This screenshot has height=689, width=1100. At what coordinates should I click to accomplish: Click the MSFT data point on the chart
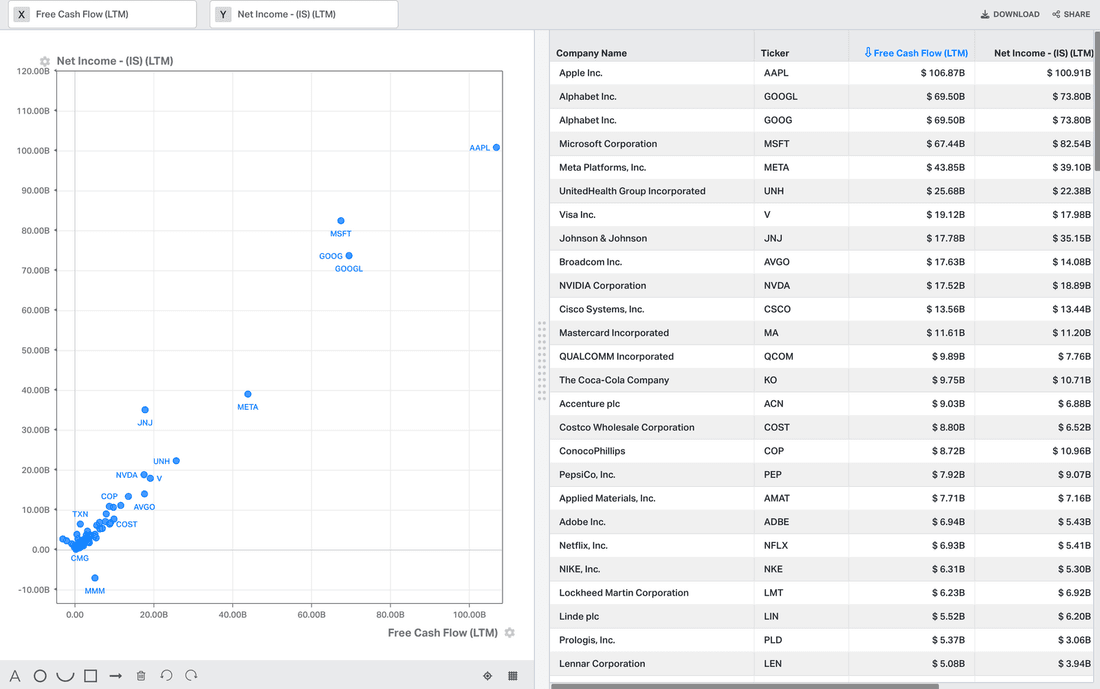(341, 221)
